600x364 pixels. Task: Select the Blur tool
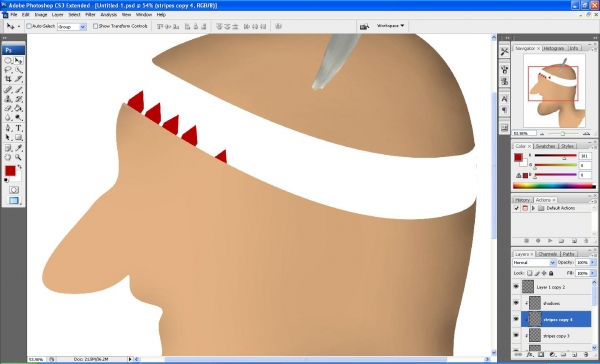[x=8, y=118]
